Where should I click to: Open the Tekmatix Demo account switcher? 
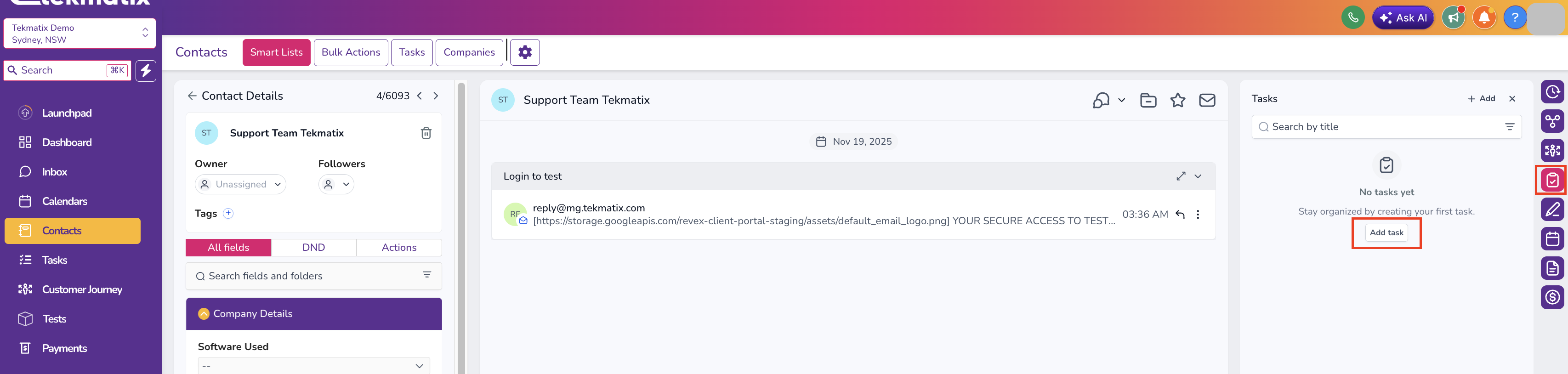80,34
